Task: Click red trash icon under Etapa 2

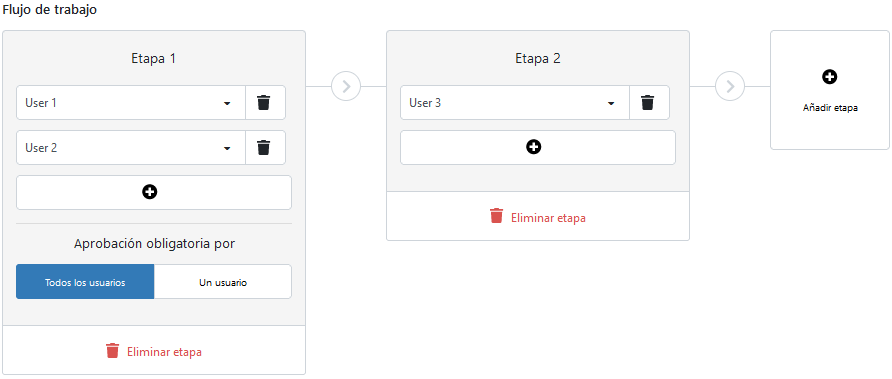Action: (x=497, y=216)
